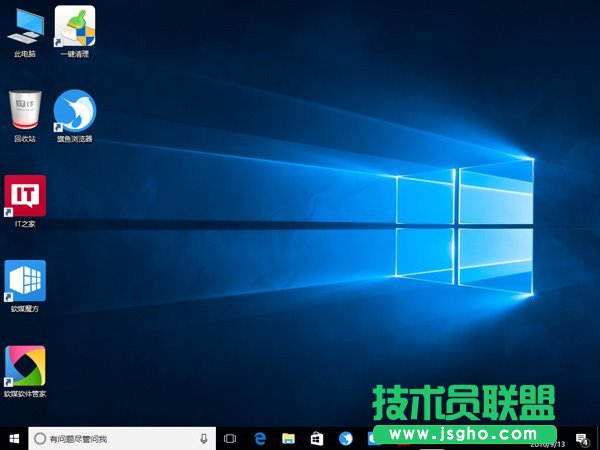Click the 旗鱼浏览器 icon pinned on taskbar
The height and width of the screenshot is (450, 600).
coord(346,438)
